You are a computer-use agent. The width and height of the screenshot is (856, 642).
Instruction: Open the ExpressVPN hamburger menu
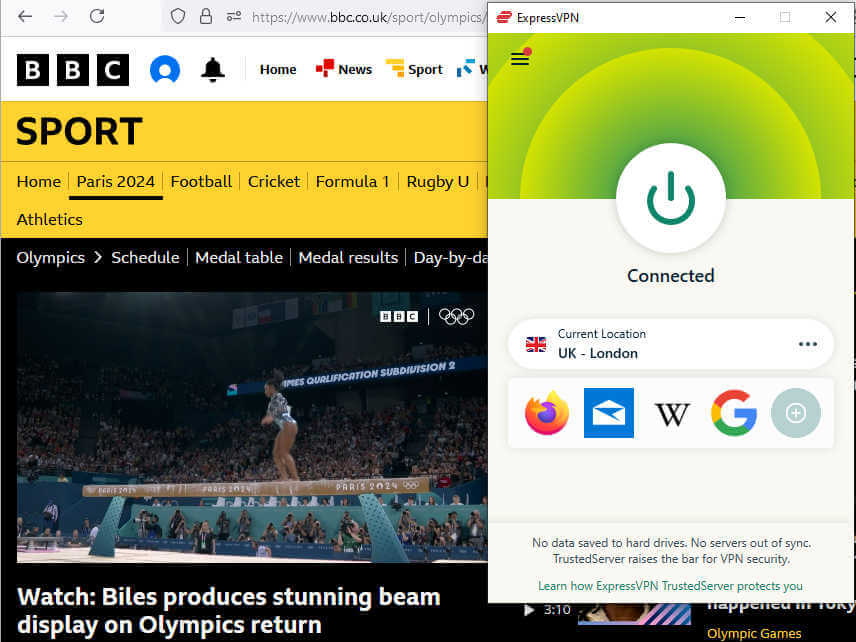point(520,58)
